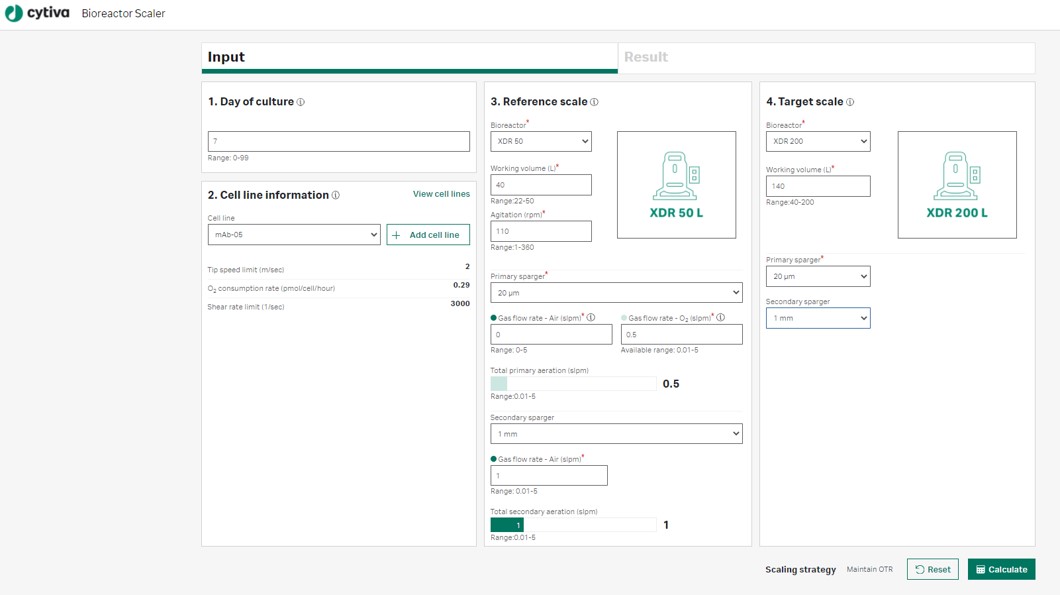The width and height of the screenshot is (1060, 595).
Task: Click info icon beside Day of culture
Action: 301,102
